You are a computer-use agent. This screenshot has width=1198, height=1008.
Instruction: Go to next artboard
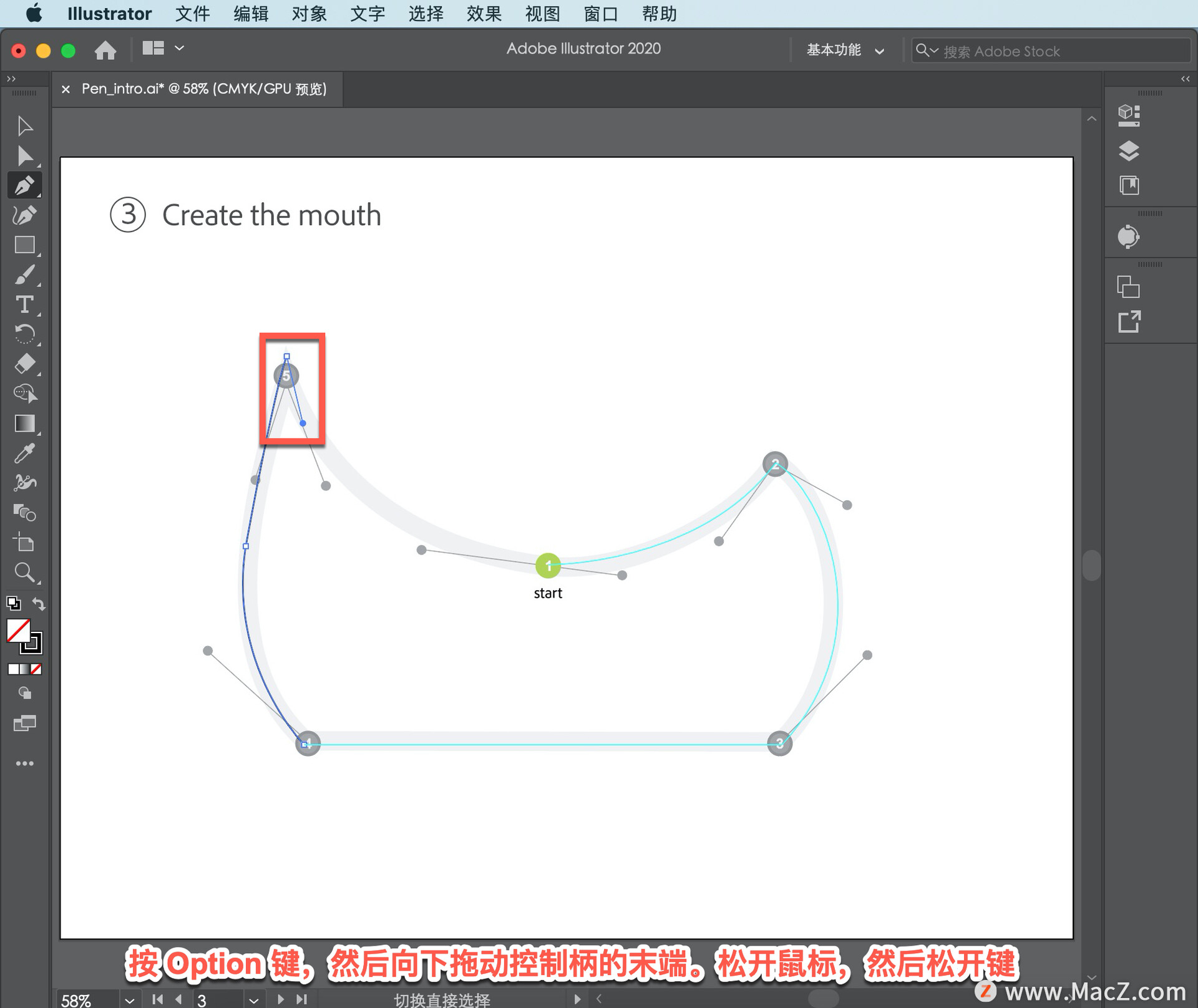coord(281,999)
